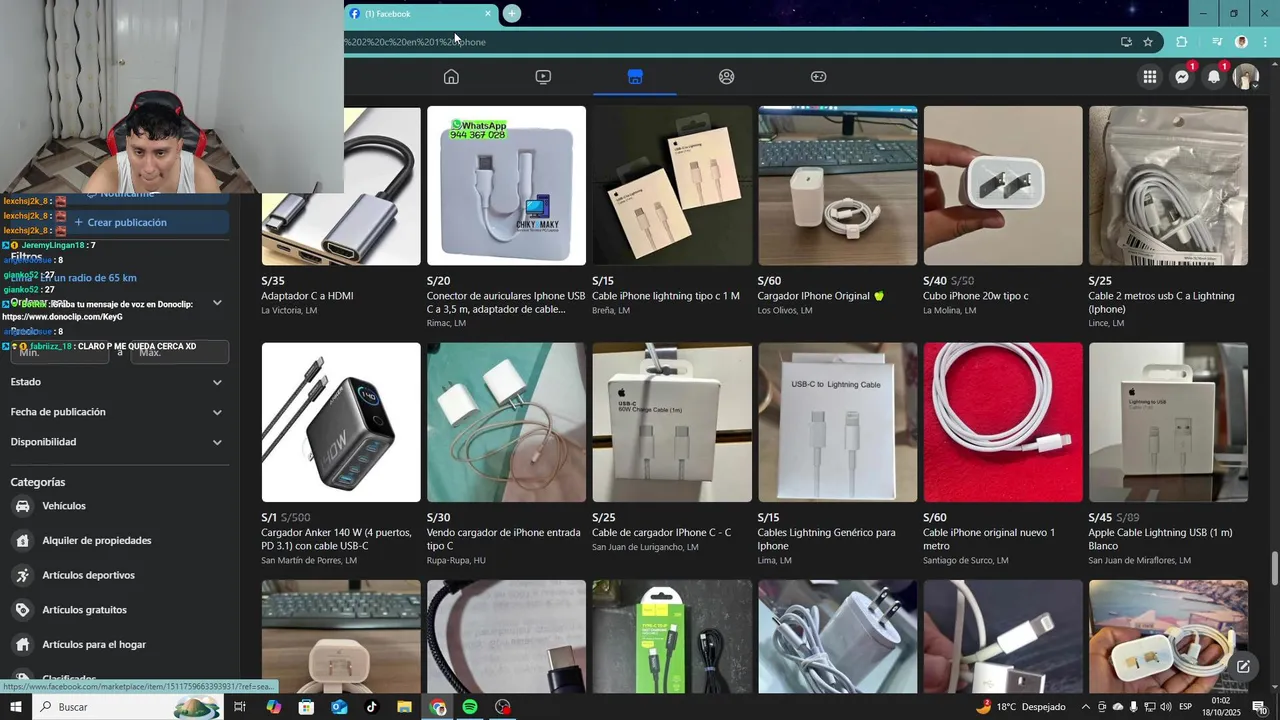Click the taskbar Buscar search box
Screen dimensions: 1280x720
tap(126, 707)
